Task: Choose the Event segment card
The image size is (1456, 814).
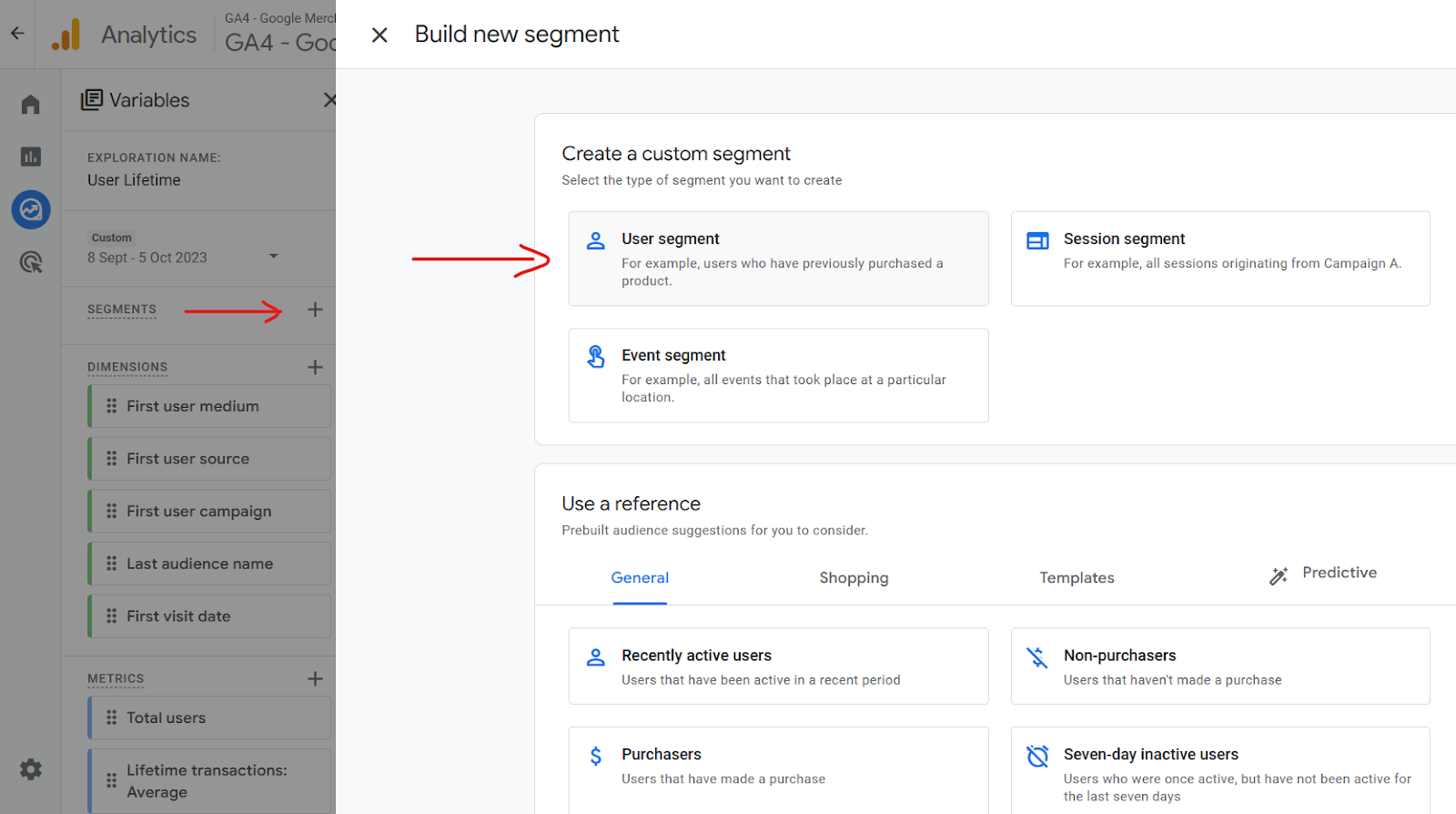Action: (778, 375)
